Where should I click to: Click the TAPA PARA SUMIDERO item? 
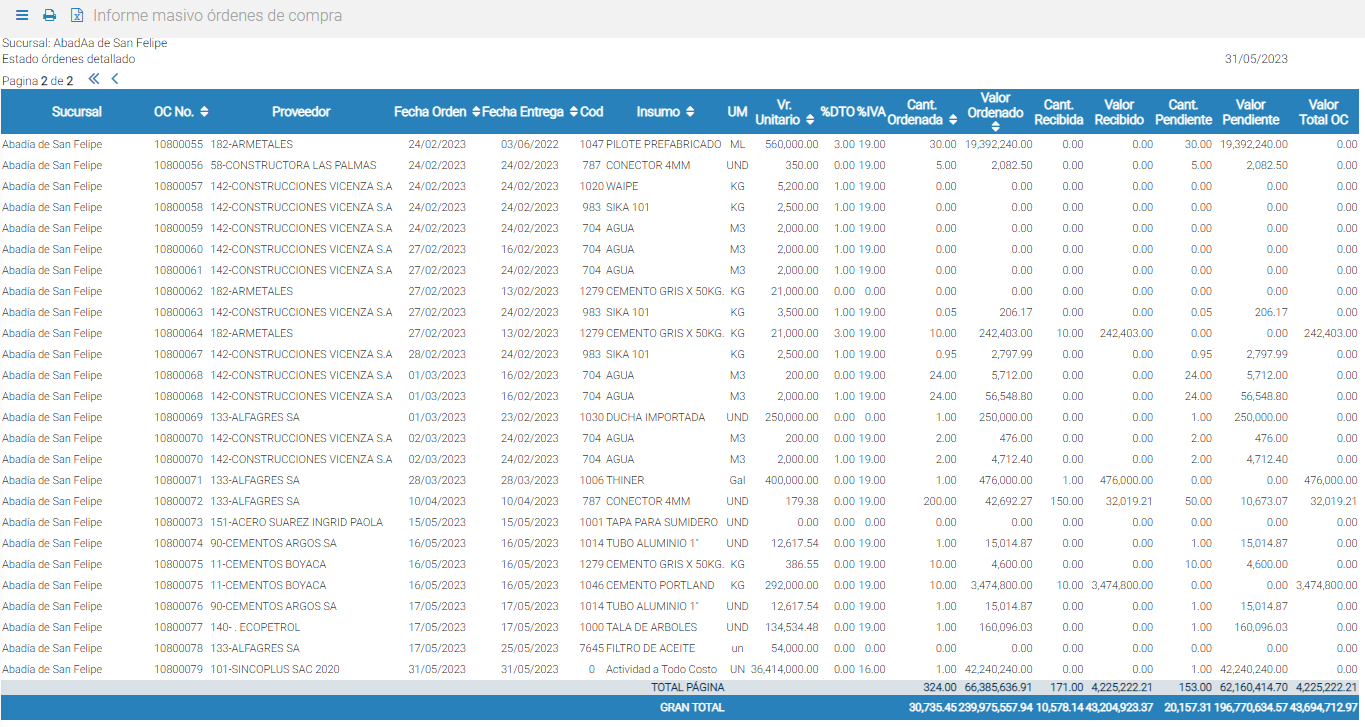pos(662,522)
